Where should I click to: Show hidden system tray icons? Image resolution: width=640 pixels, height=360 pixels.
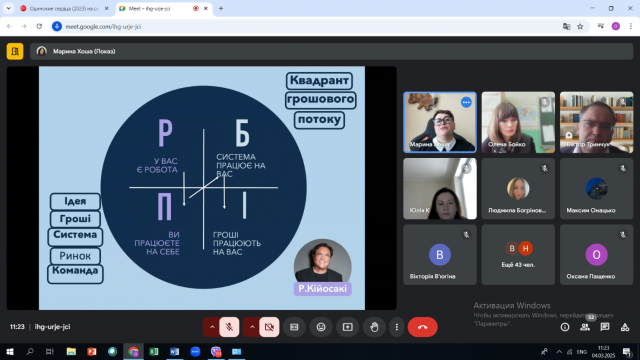coord(559,351)
